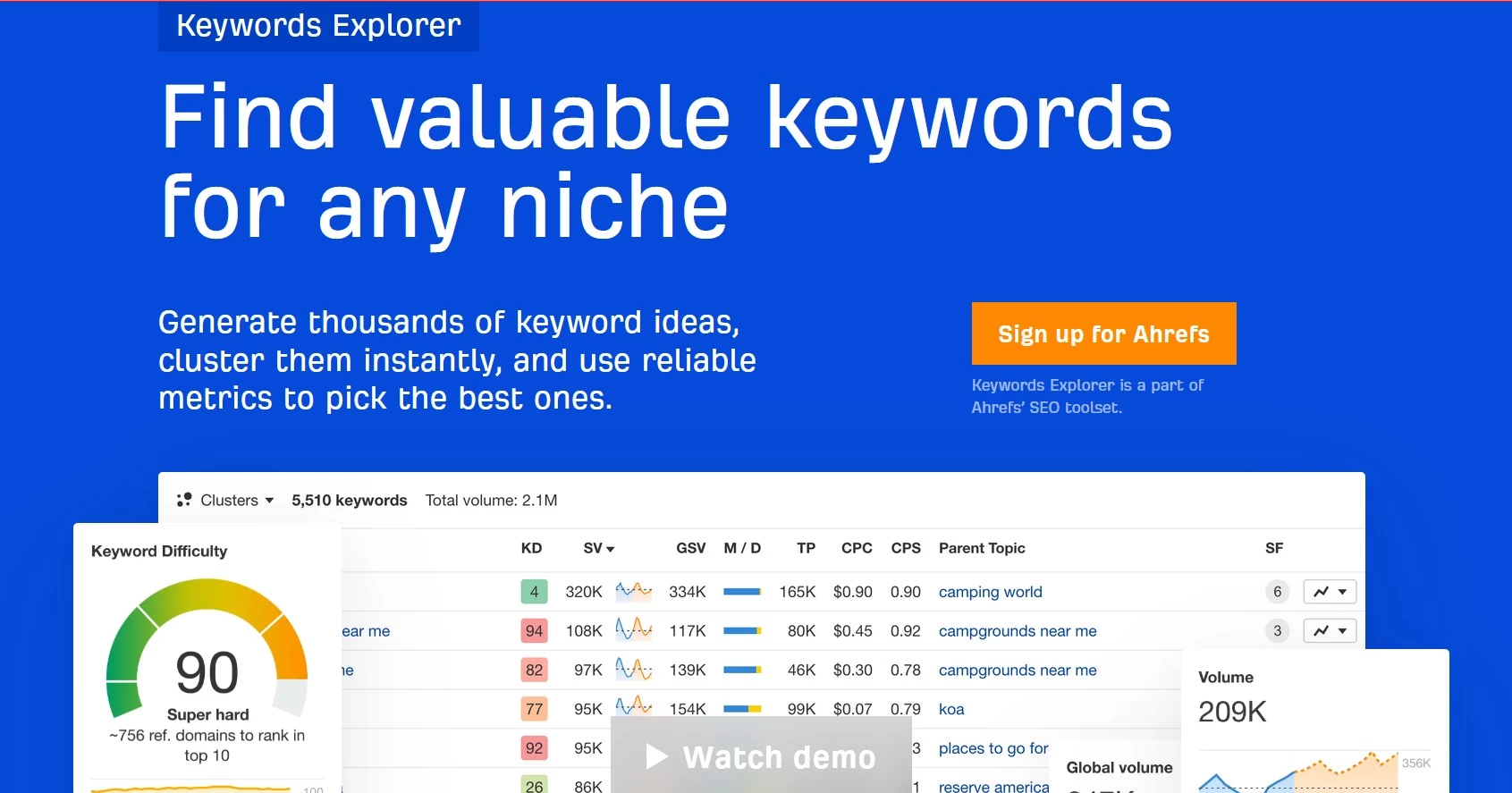Click the SF badge showing 3
1512x793 pixels.
(1277, 631)
